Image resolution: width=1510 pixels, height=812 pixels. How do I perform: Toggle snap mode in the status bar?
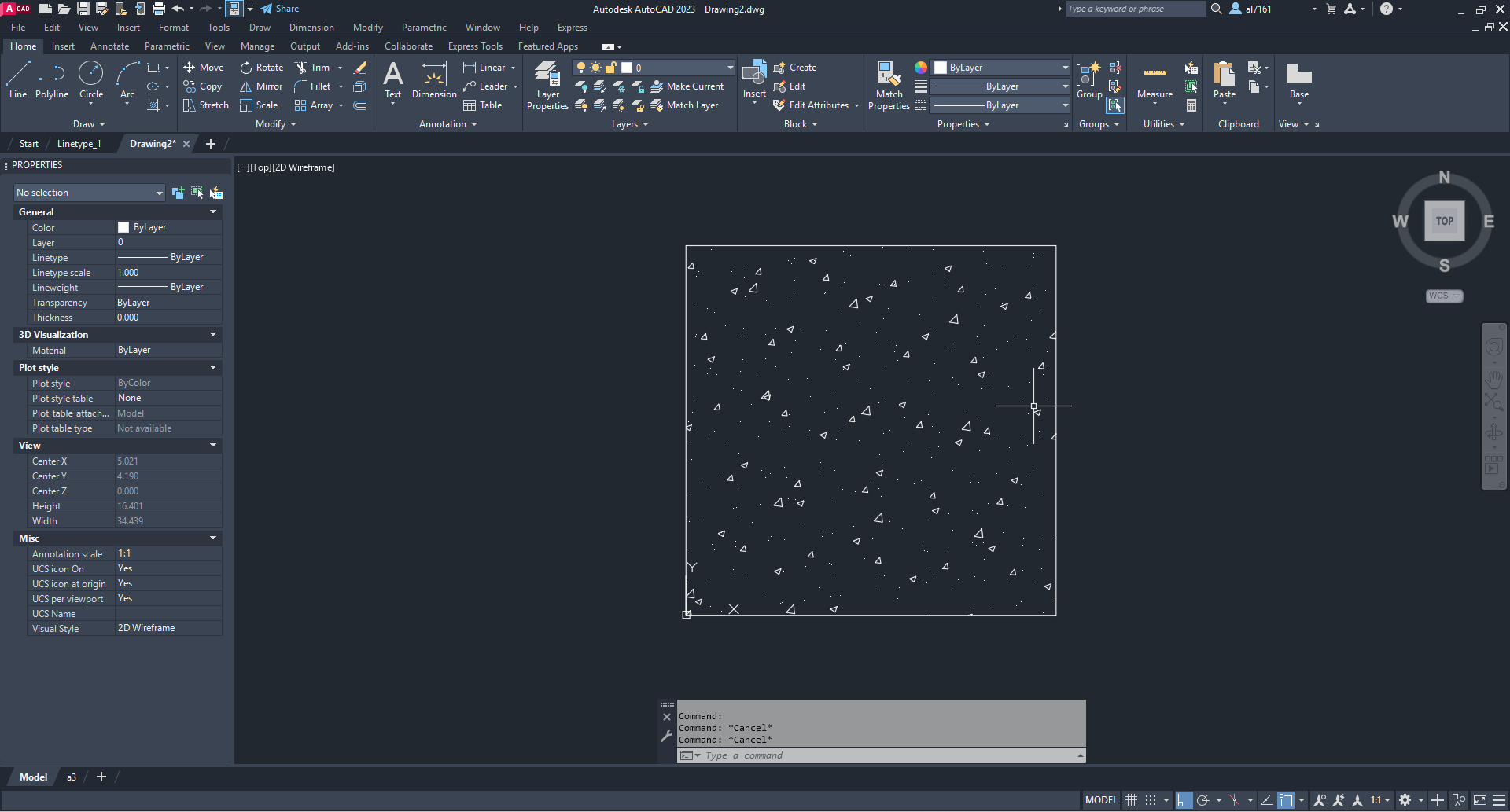coord(1151,800)
